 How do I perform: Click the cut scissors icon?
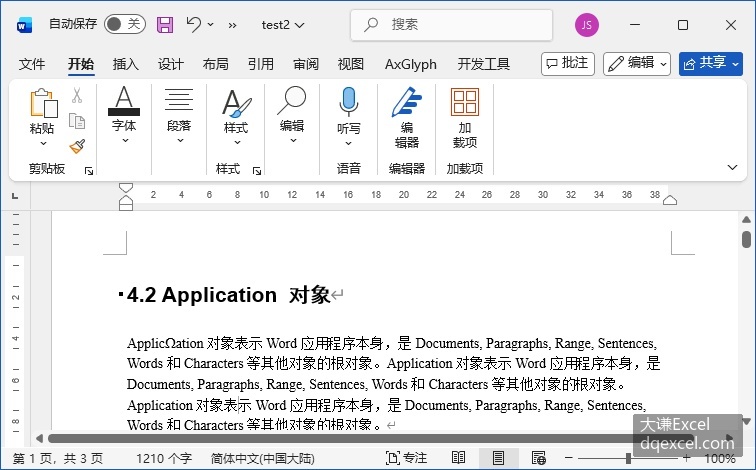coord(77,95)
